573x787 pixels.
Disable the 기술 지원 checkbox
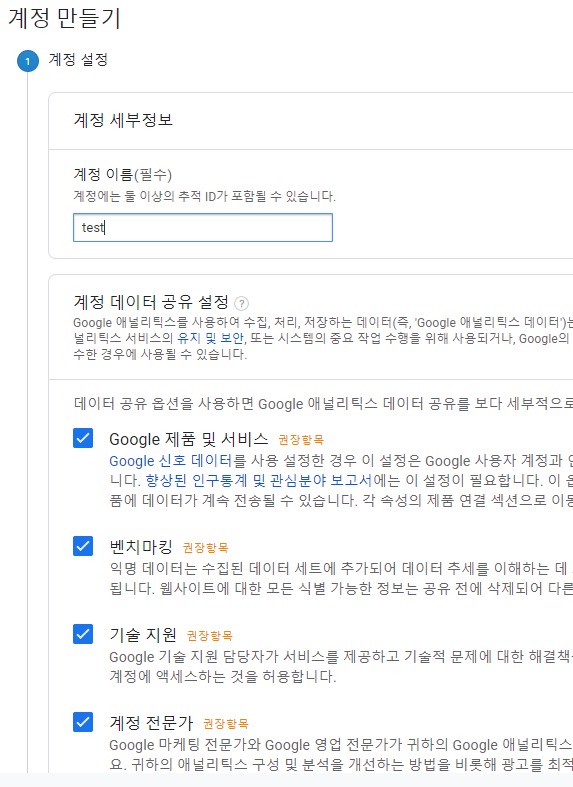tap(83, 634)
